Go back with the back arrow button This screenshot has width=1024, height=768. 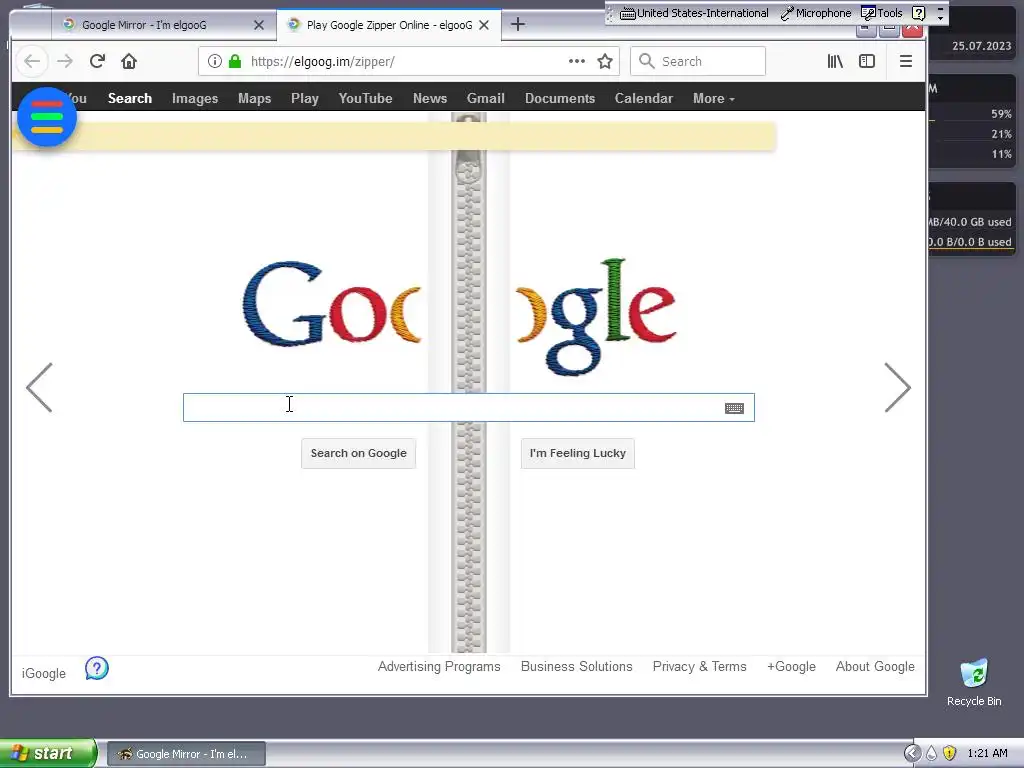pos(32,61)
